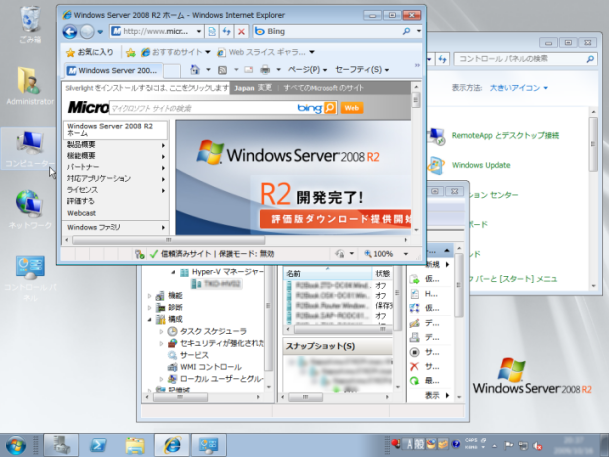The width and height of the screenshot is (609, 457).
Task: Open Windows Explorer from the taskbar
Action: 135,445
